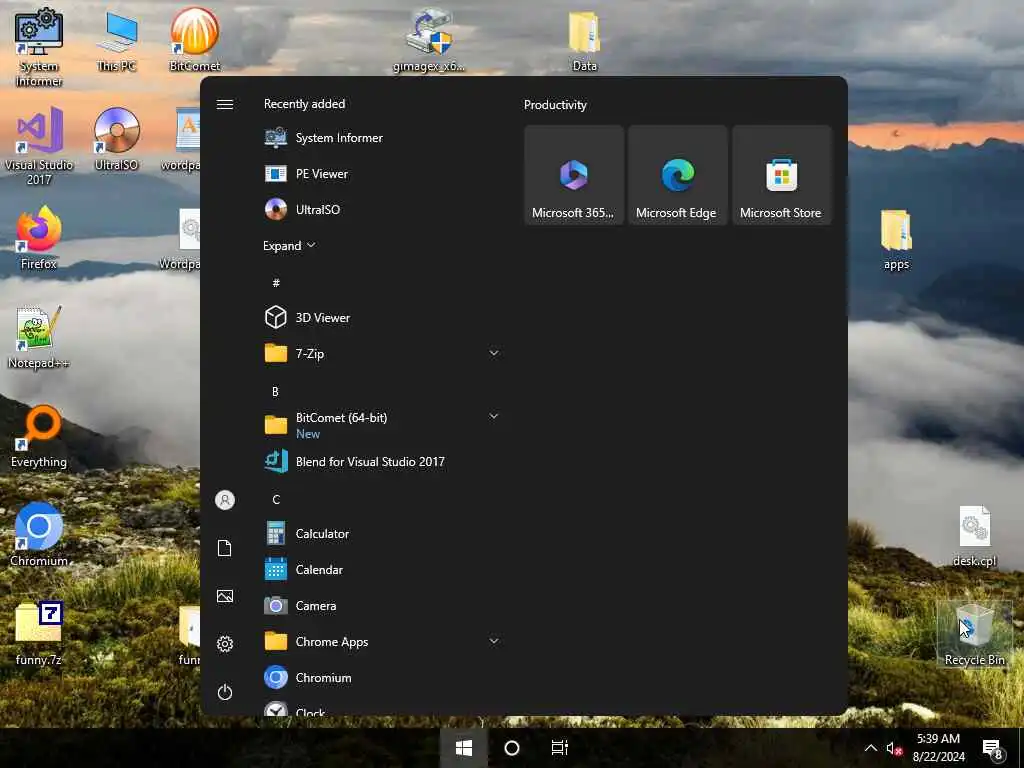The height and width of the screenshot is (768, 1024).
Task: Click the muted volume tray icon
Action: point(893,748)
